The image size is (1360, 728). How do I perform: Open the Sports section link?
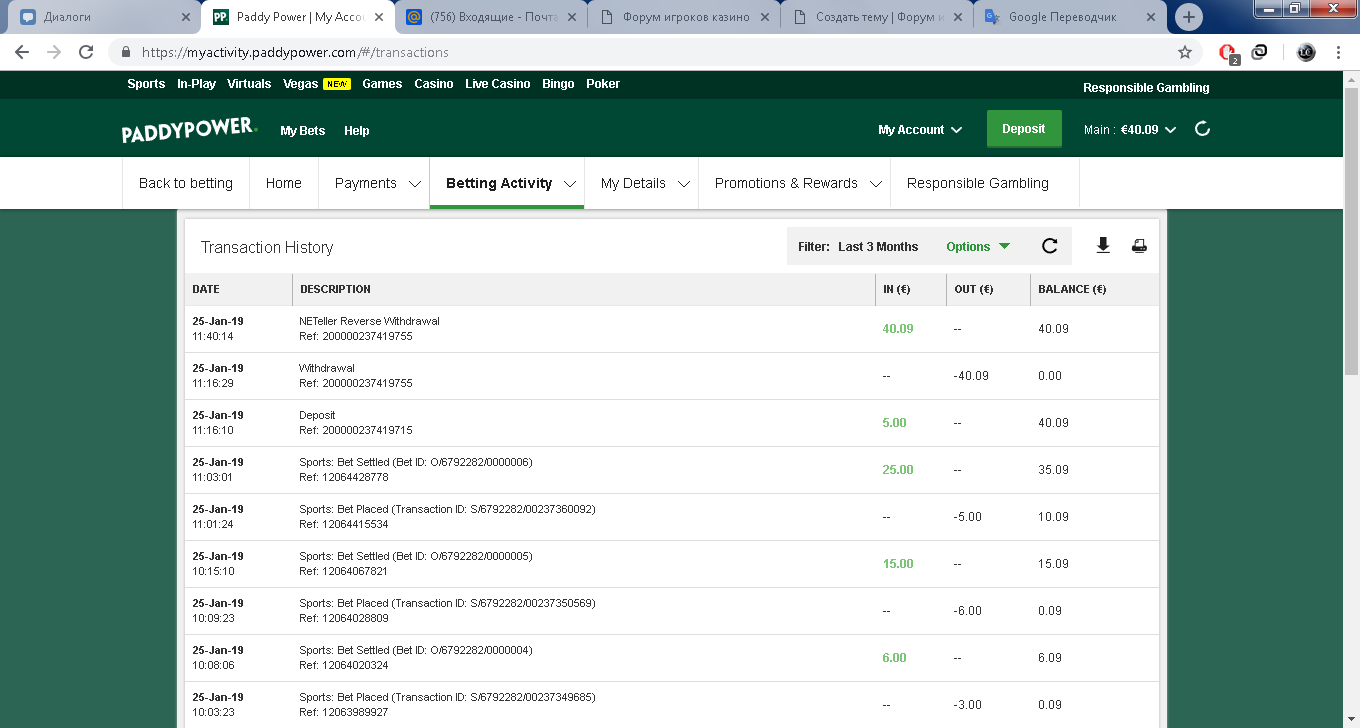[146, 84]
